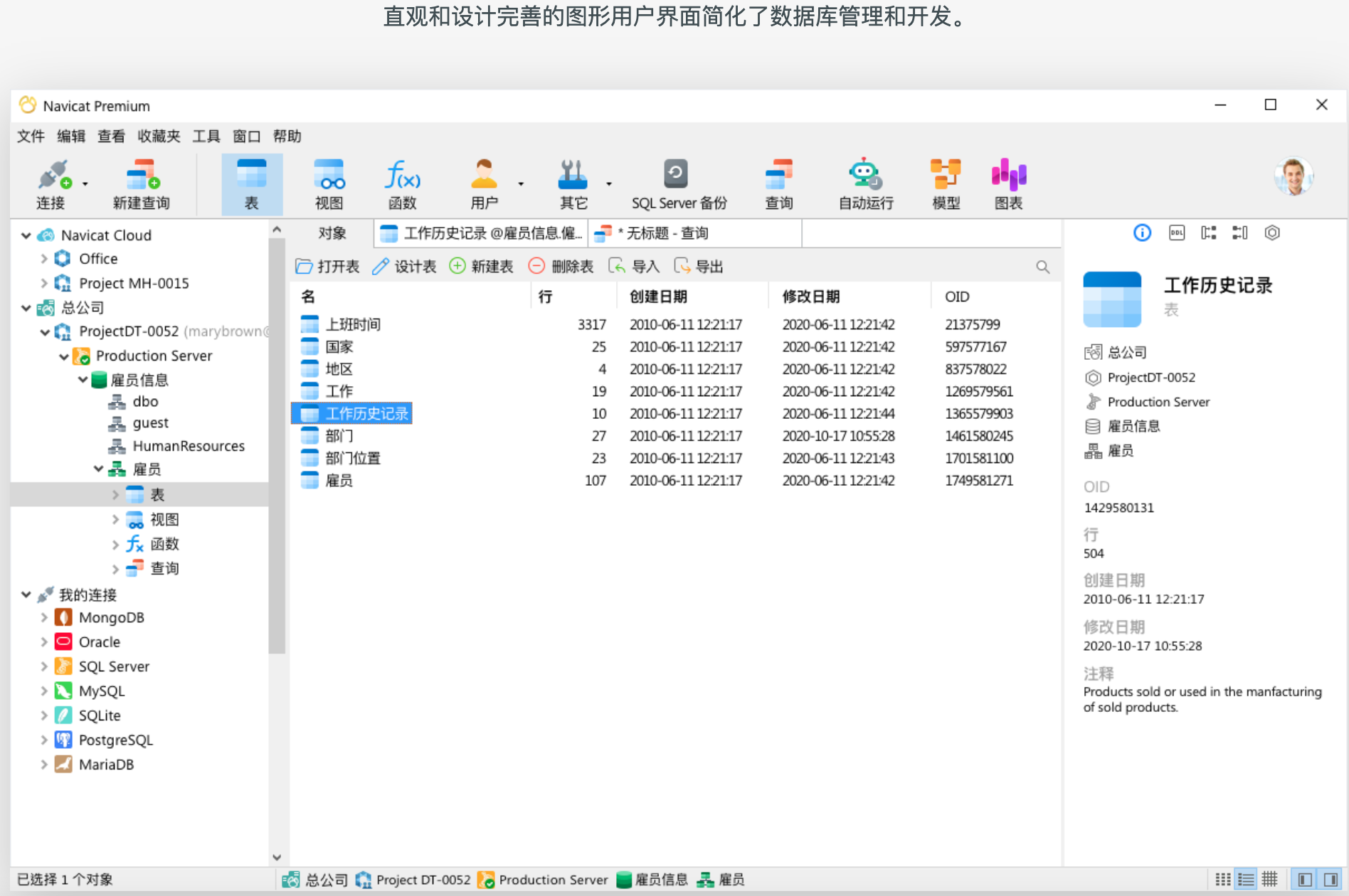1349x896 pixels.
Task: Click Production Server in status bar path
Action: 544,880
